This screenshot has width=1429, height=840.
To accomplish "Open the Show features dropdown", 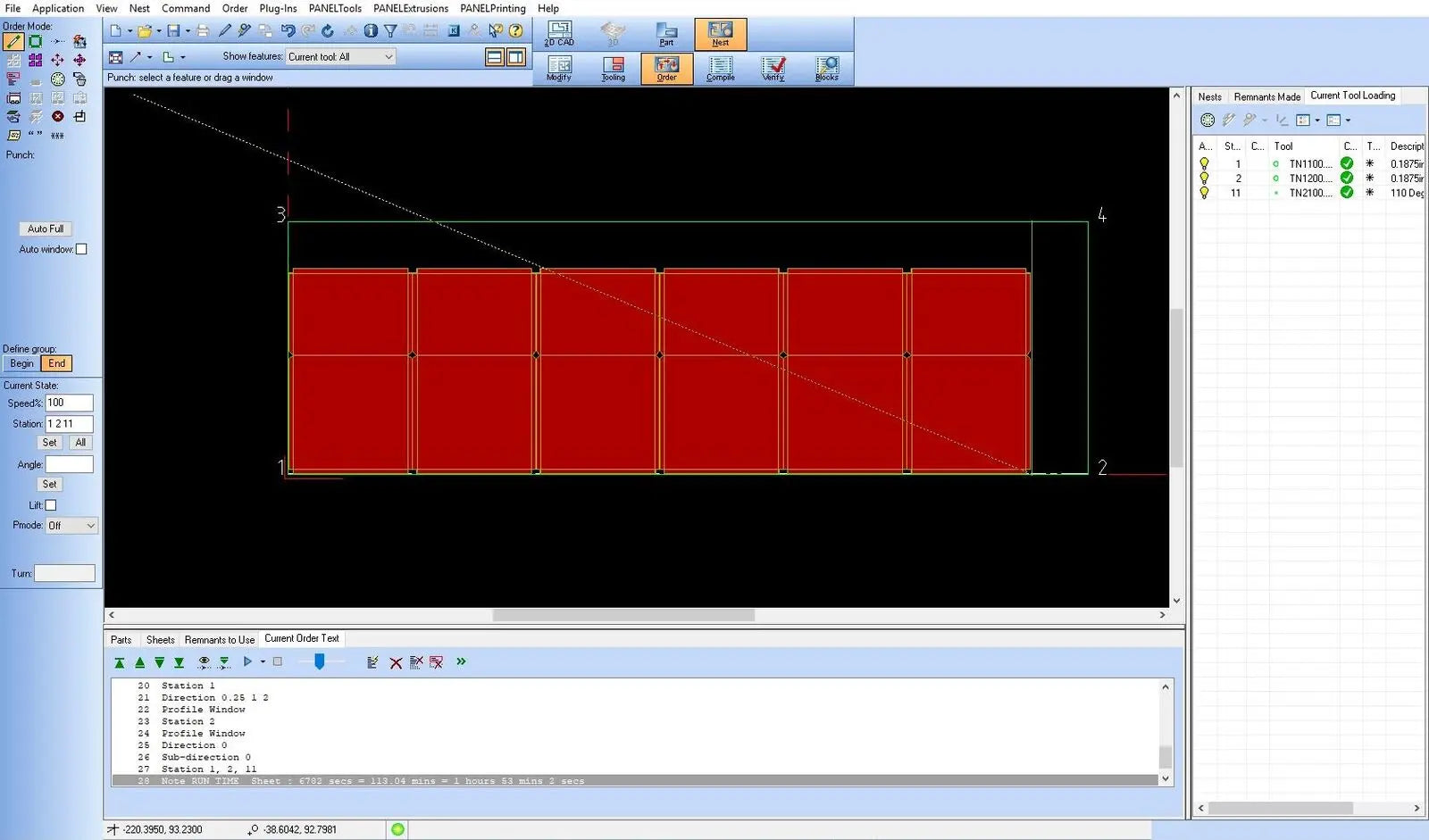I will tap(340, 57).
